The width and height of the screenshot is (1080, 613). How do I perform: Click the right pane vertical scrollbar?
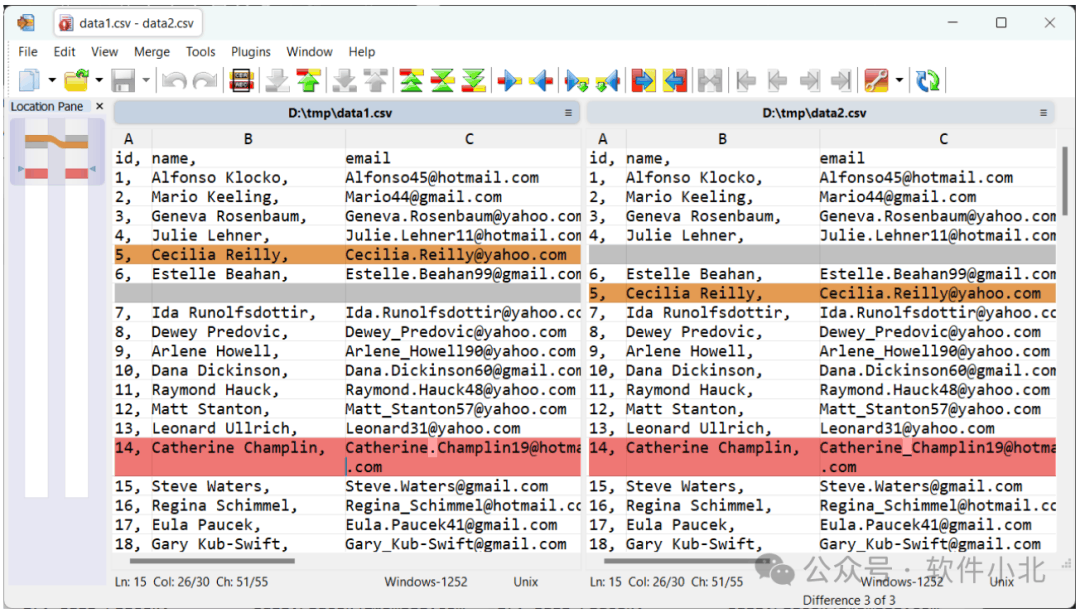pyautogui.click(x=1065, y=181)
